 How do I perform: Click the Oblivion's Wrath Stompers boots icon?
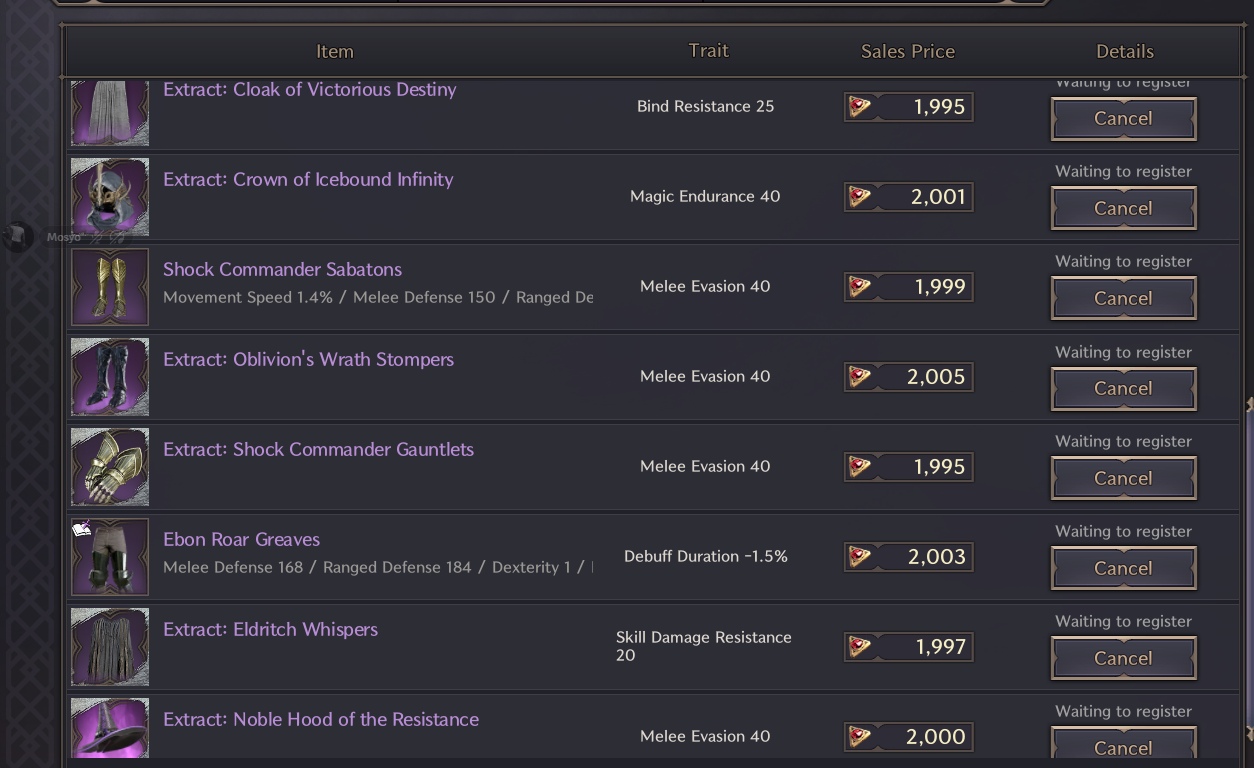110,377
